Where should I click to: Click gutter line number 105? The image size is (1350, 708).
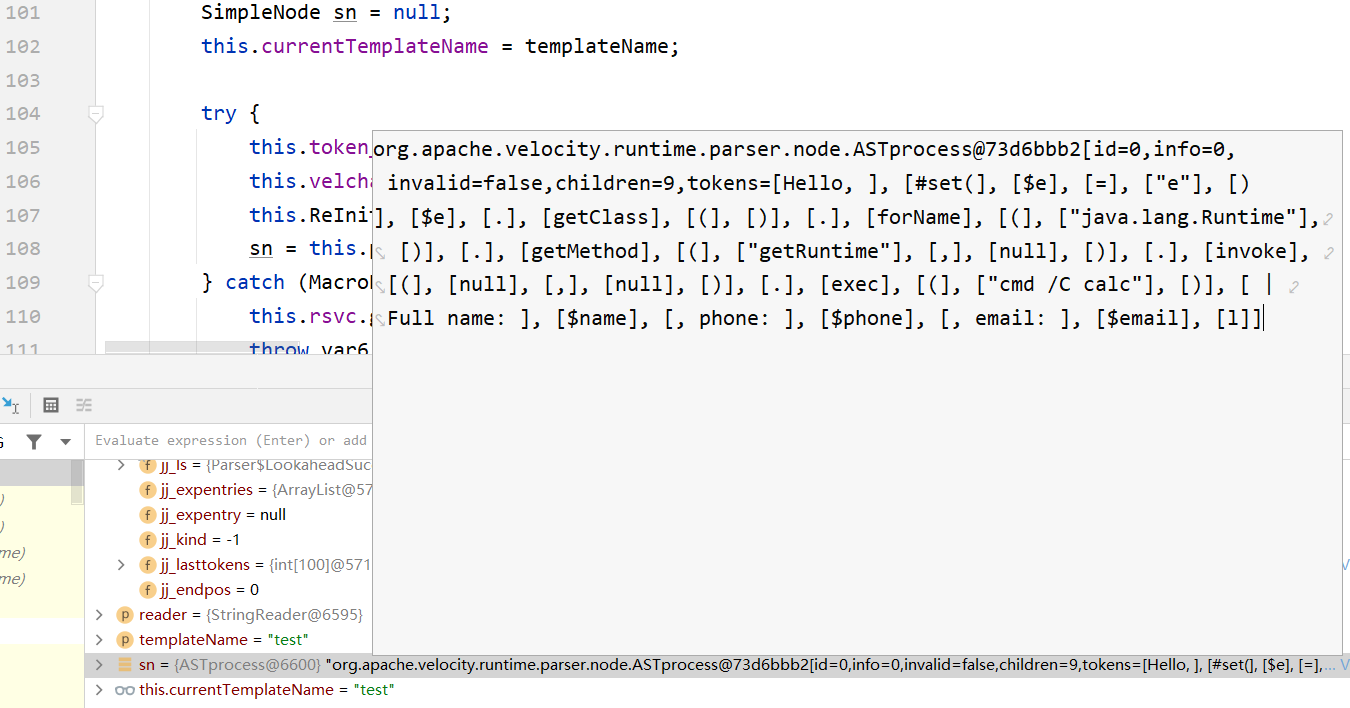(23, 148)
